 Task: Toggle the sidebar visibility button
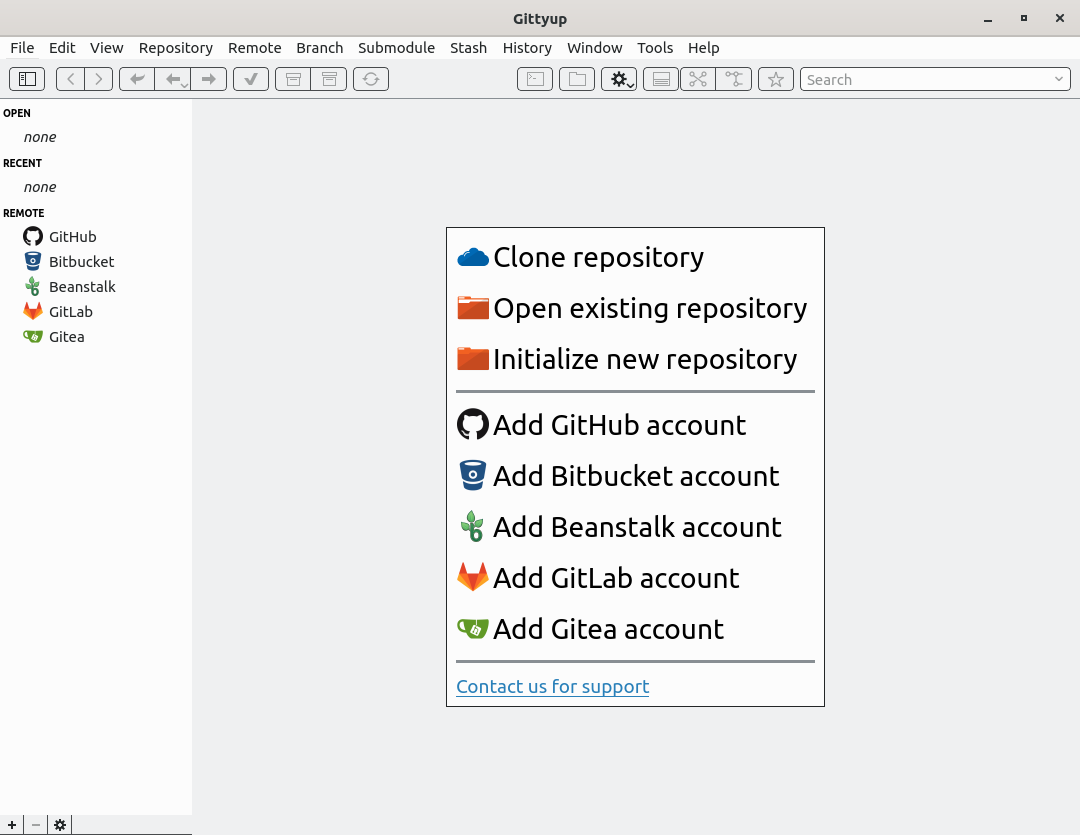(27, 79)
